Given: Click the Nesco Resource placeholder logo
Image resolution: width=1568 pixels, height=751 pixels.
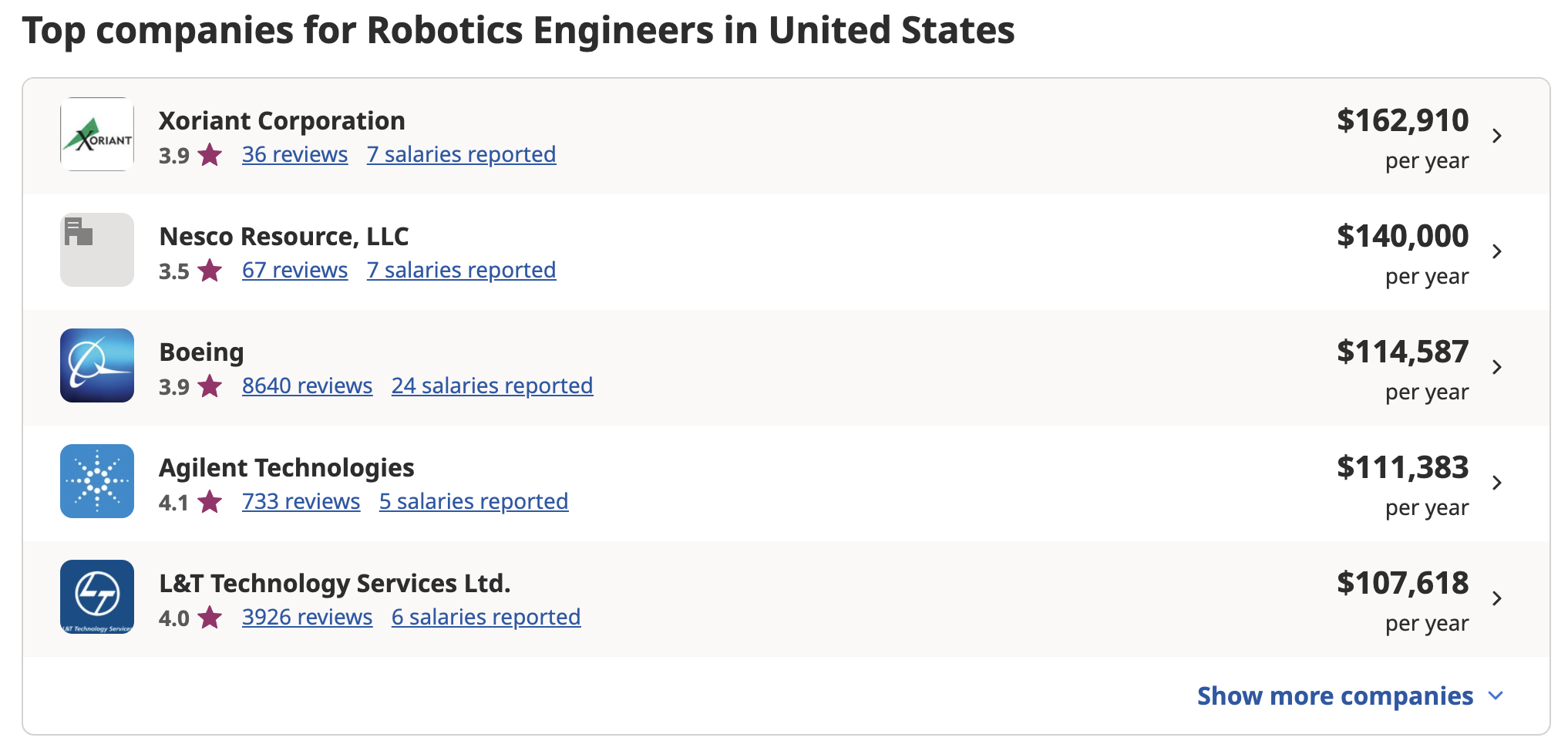Looking at the screenshot, I should (x=97, y=250).
